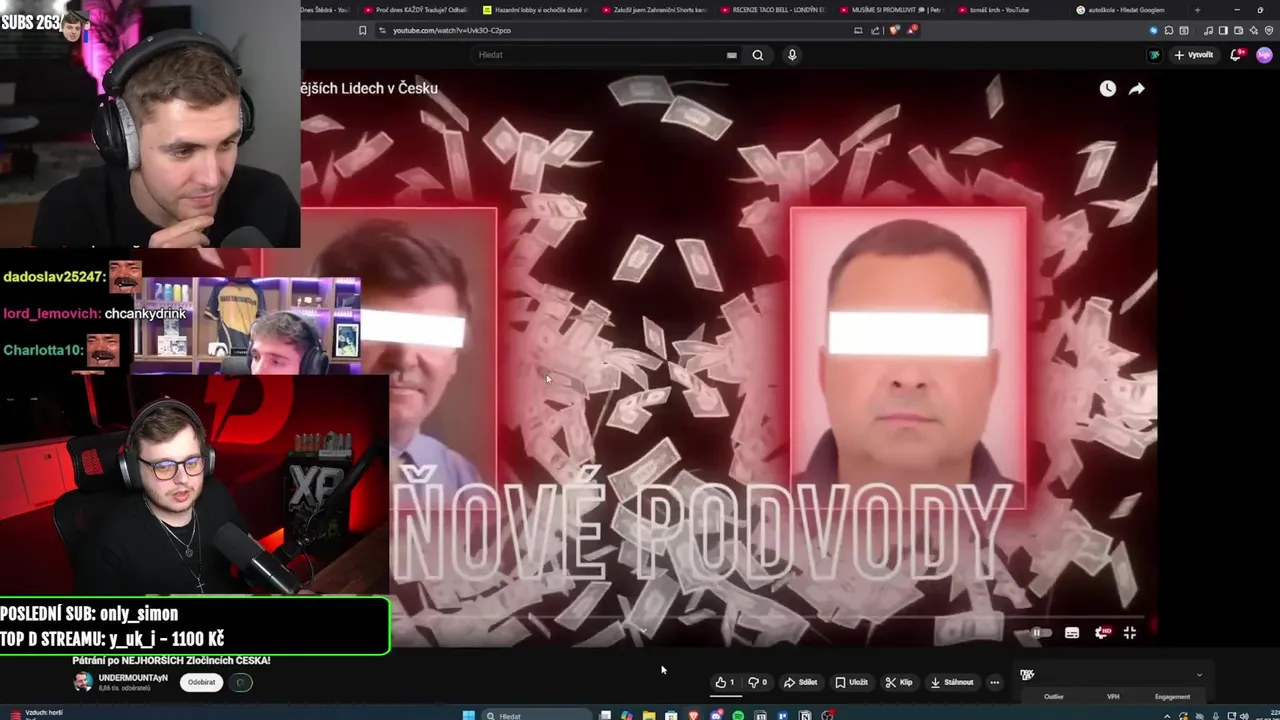This screenshot has height=720, width=1280.
Task: Expand the extension panel chevron
Action: [x=1199, y=675]
